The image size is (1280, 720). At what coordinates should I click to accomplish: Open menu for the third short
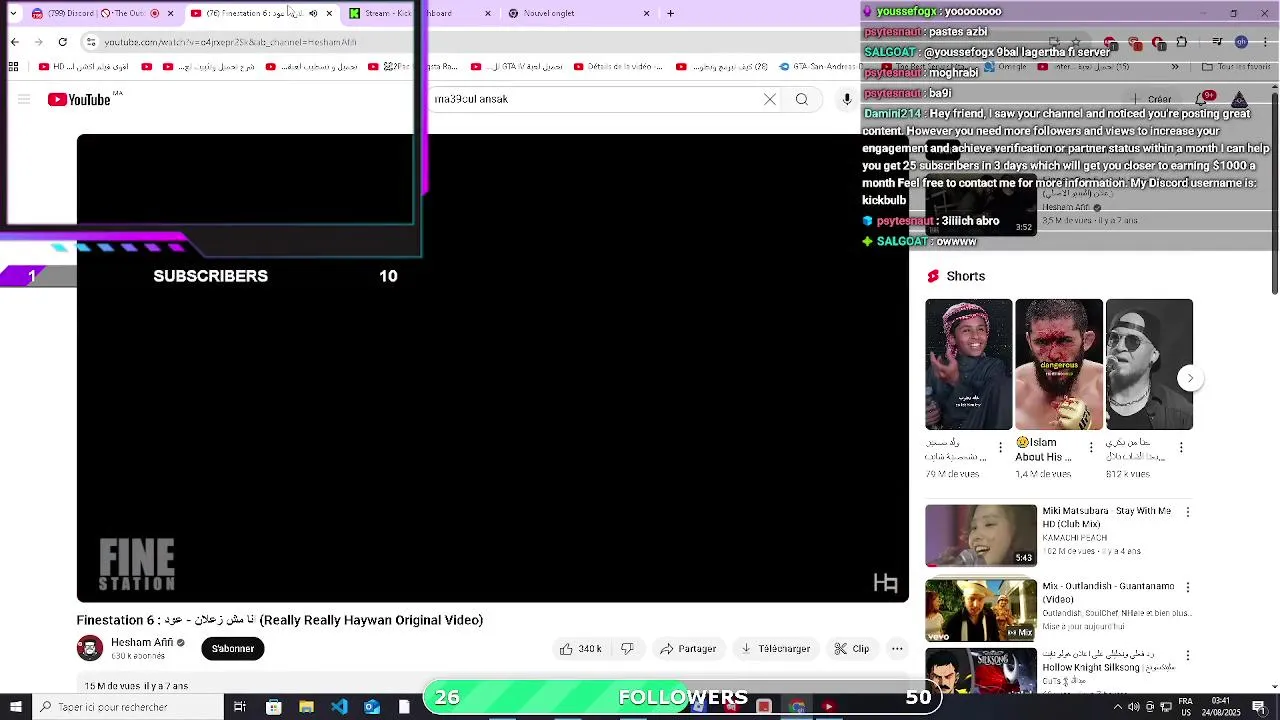point(1181,448)
